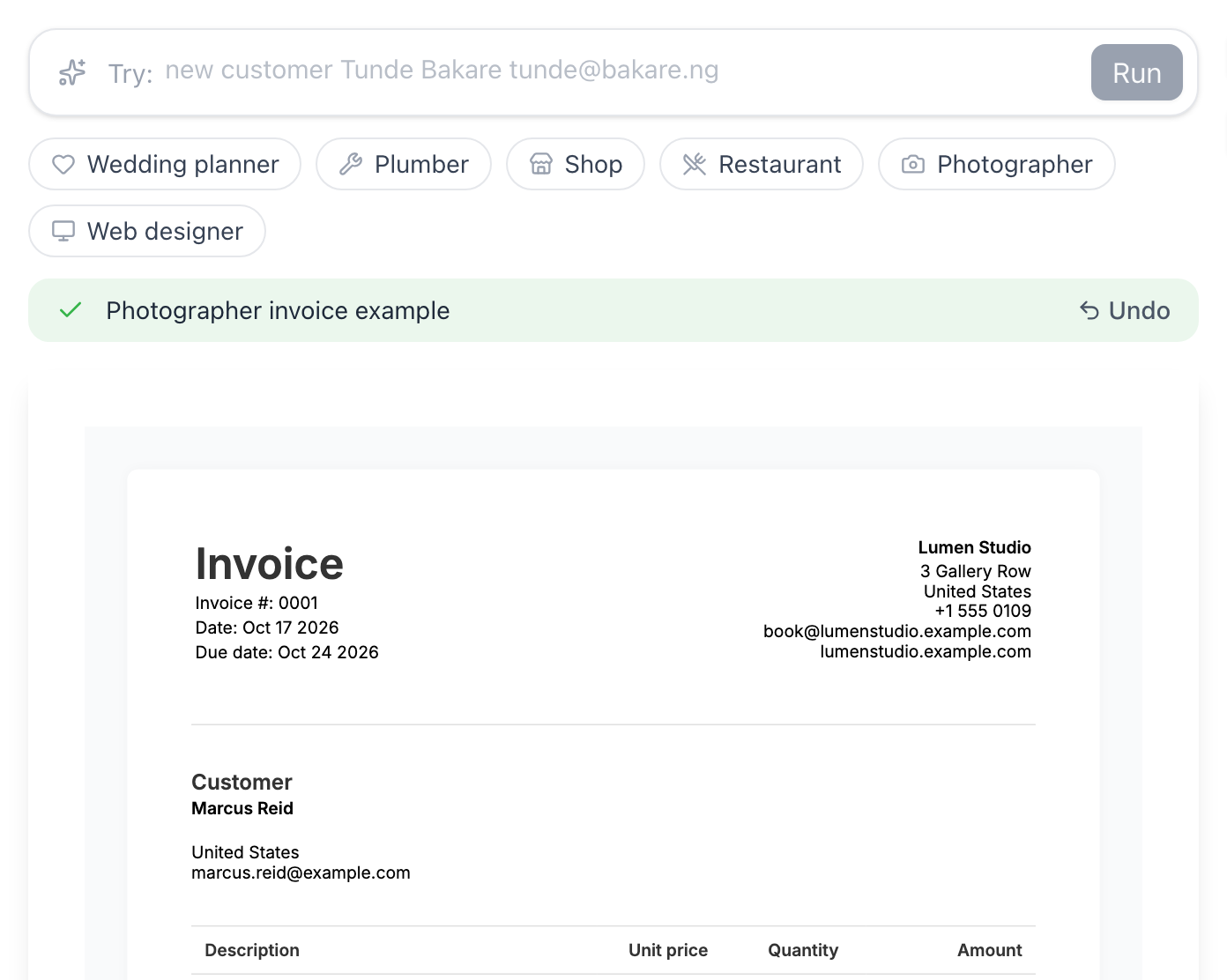Click the undo arrow icon

coord(1089,311)
